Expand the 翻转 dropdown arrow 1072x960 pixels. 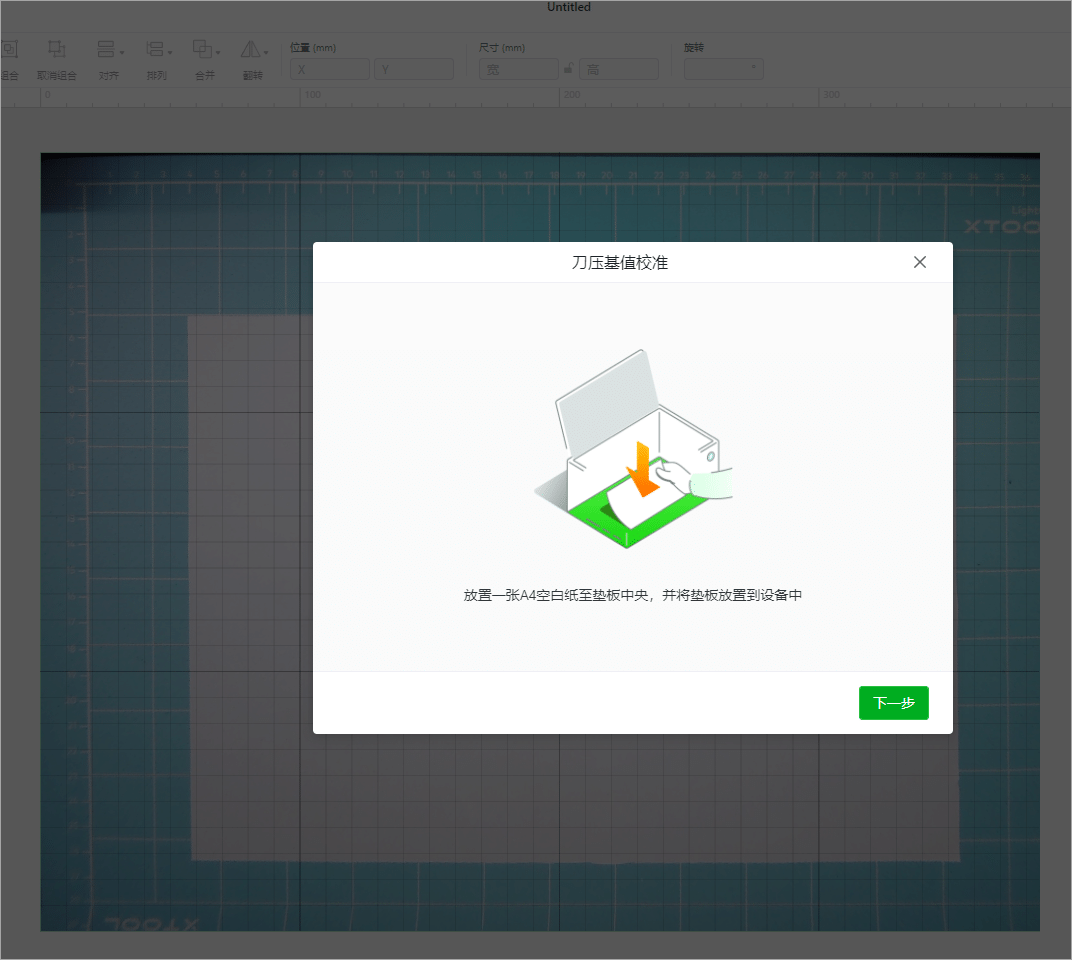pos(266,53)
